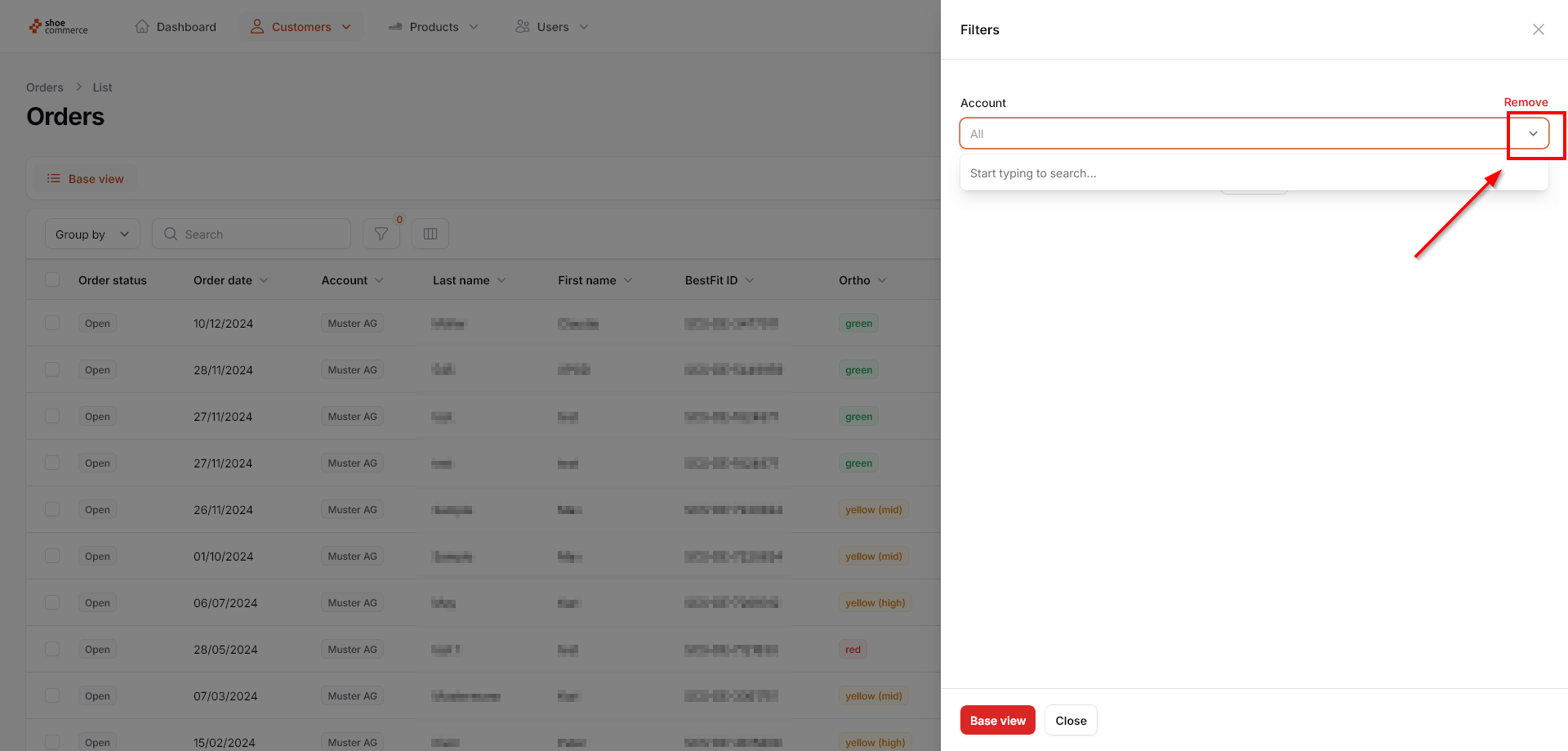Open the Products menu
Image resolution: width=1568 pixels, height=751 pixels.
(434, 26)
